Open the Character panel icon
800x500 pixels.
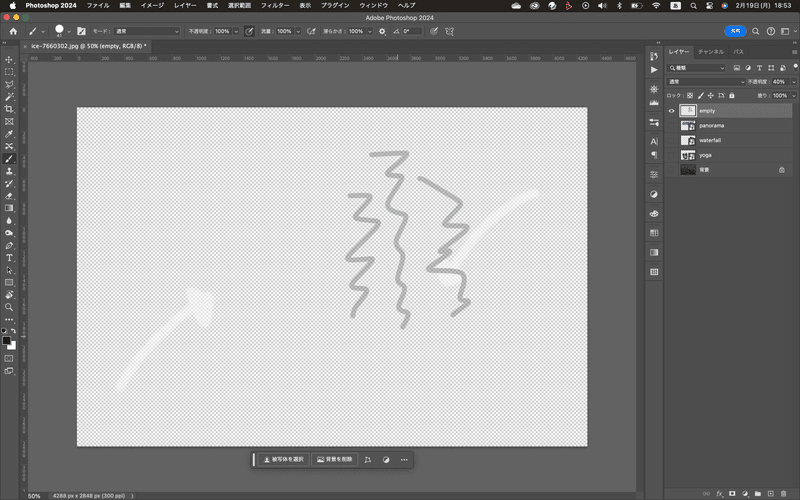point(654,141)
